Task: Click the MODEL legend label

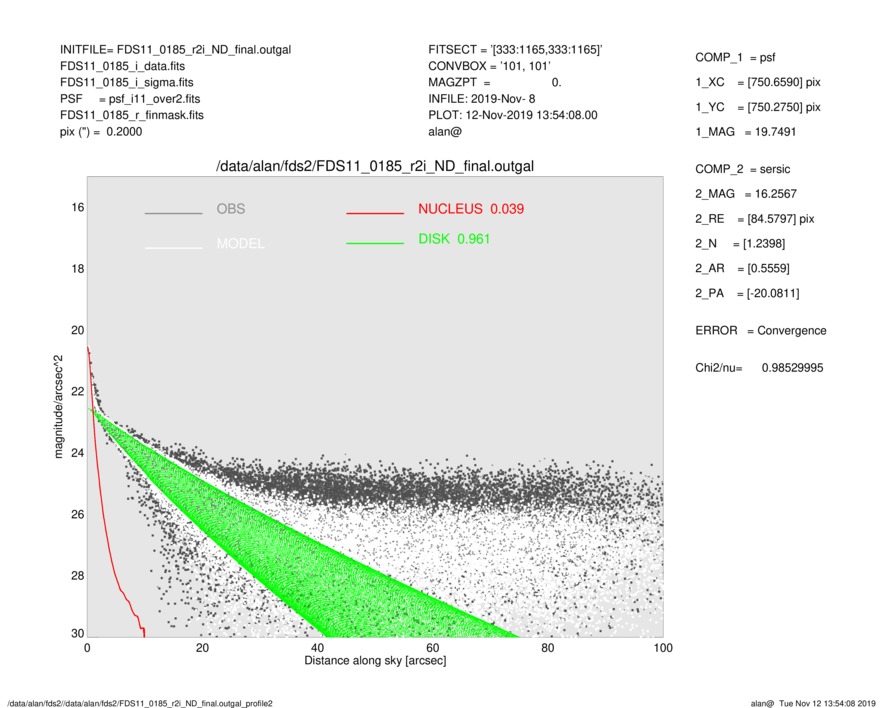Action: point(240,243)
